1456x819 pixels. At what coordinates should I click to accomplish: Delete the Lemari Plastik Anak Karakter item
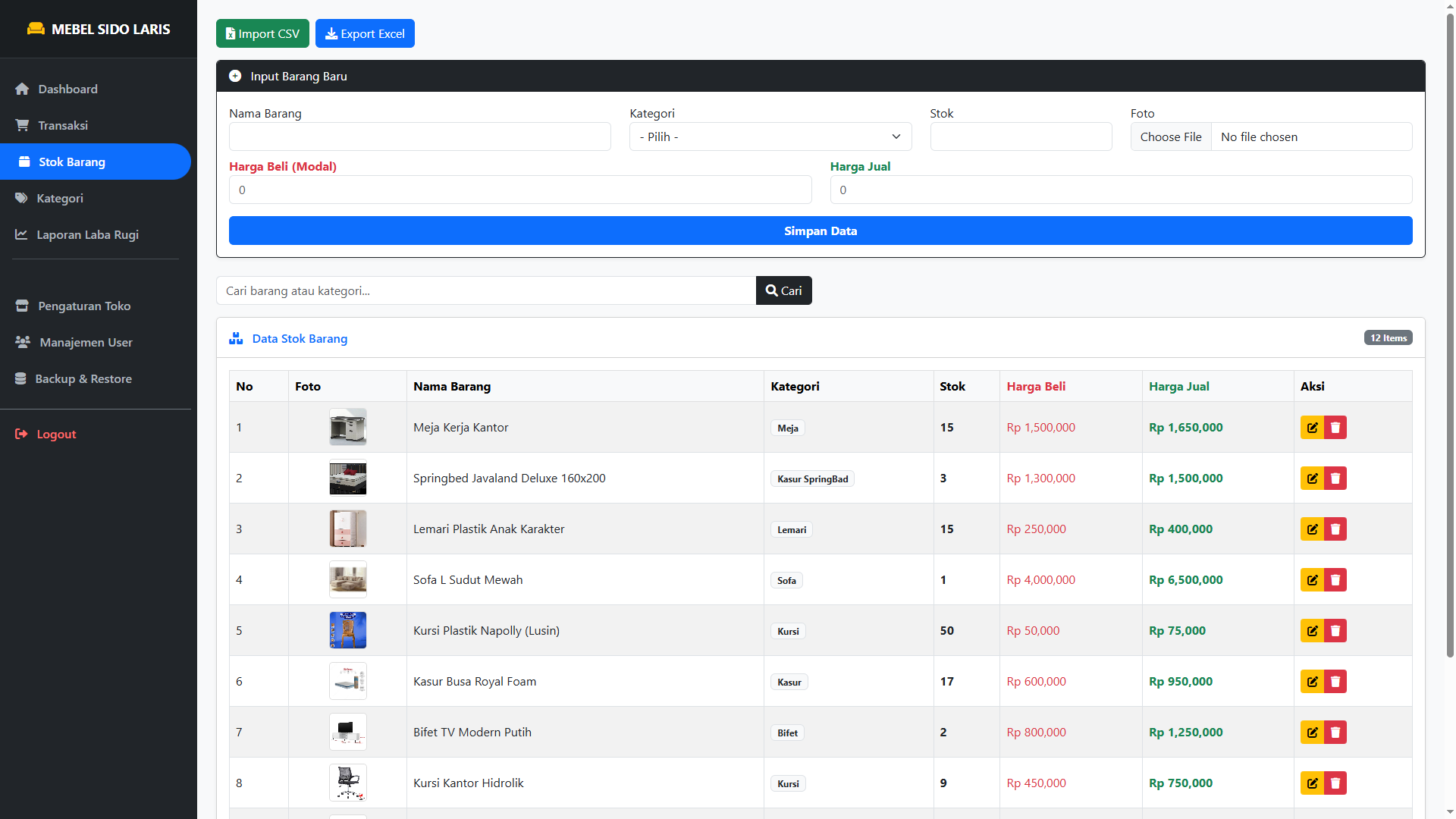[1335, 529]
